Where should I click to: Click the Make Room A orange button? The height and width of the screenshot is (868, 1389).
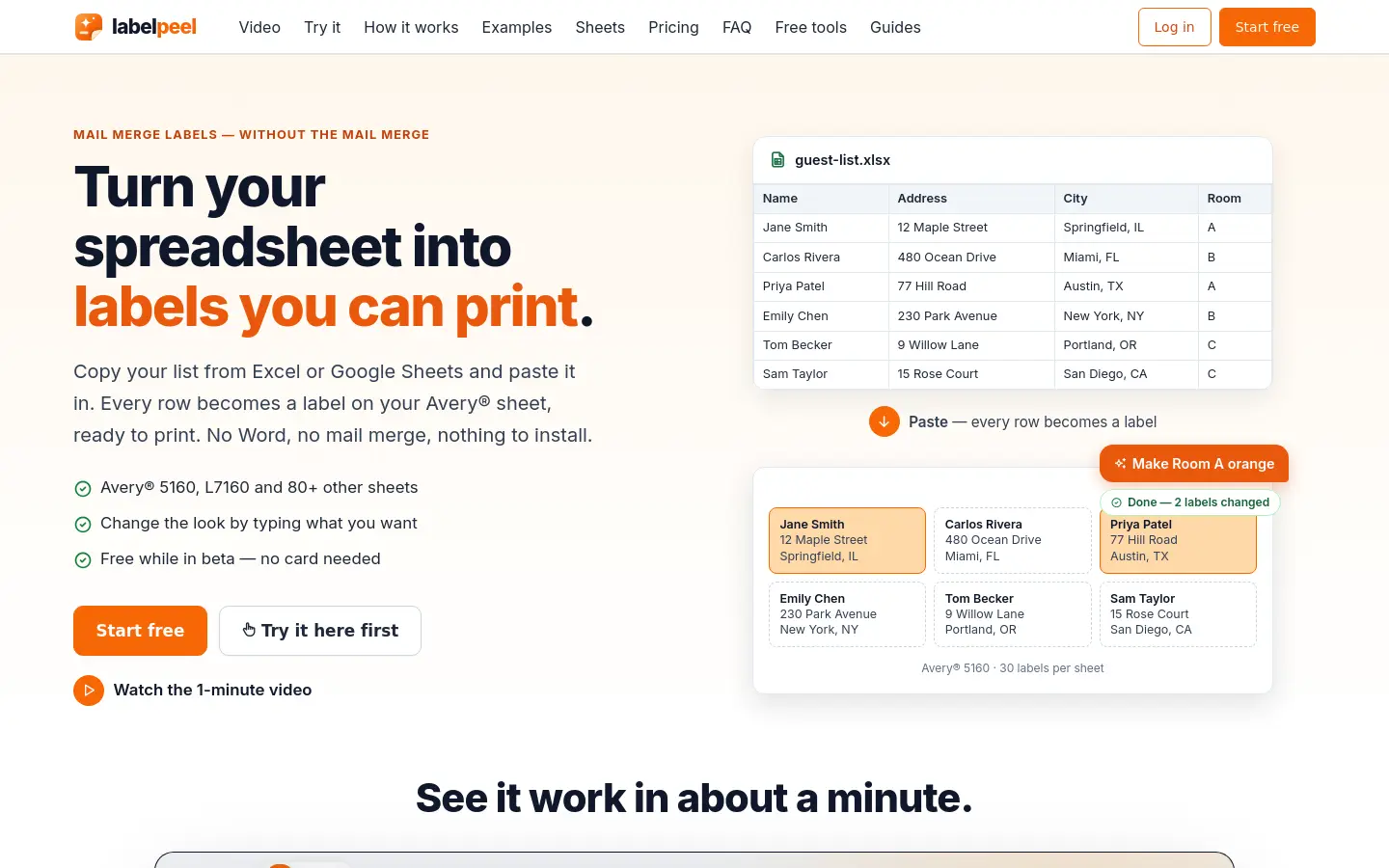click(x=1194, y=464)
